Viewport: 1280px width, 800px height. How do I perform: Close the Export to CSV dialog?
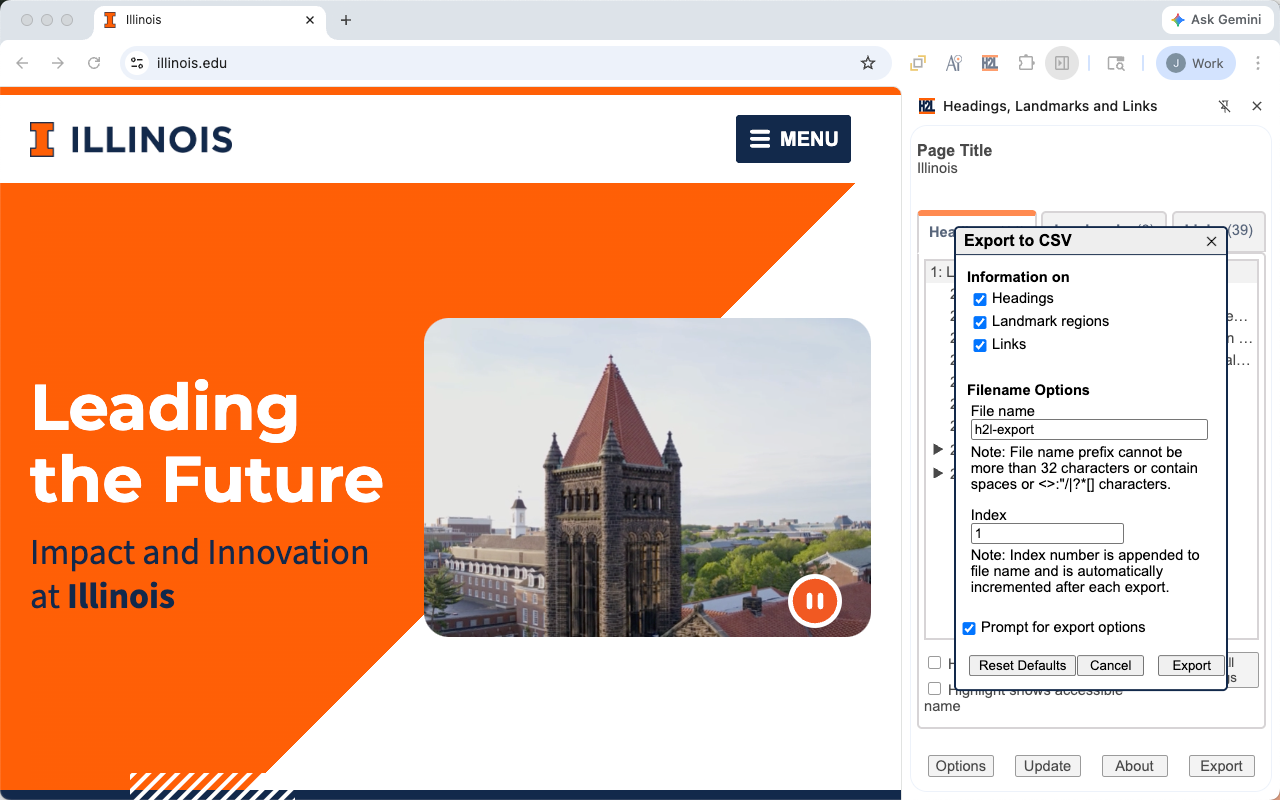coord(1211,241)
